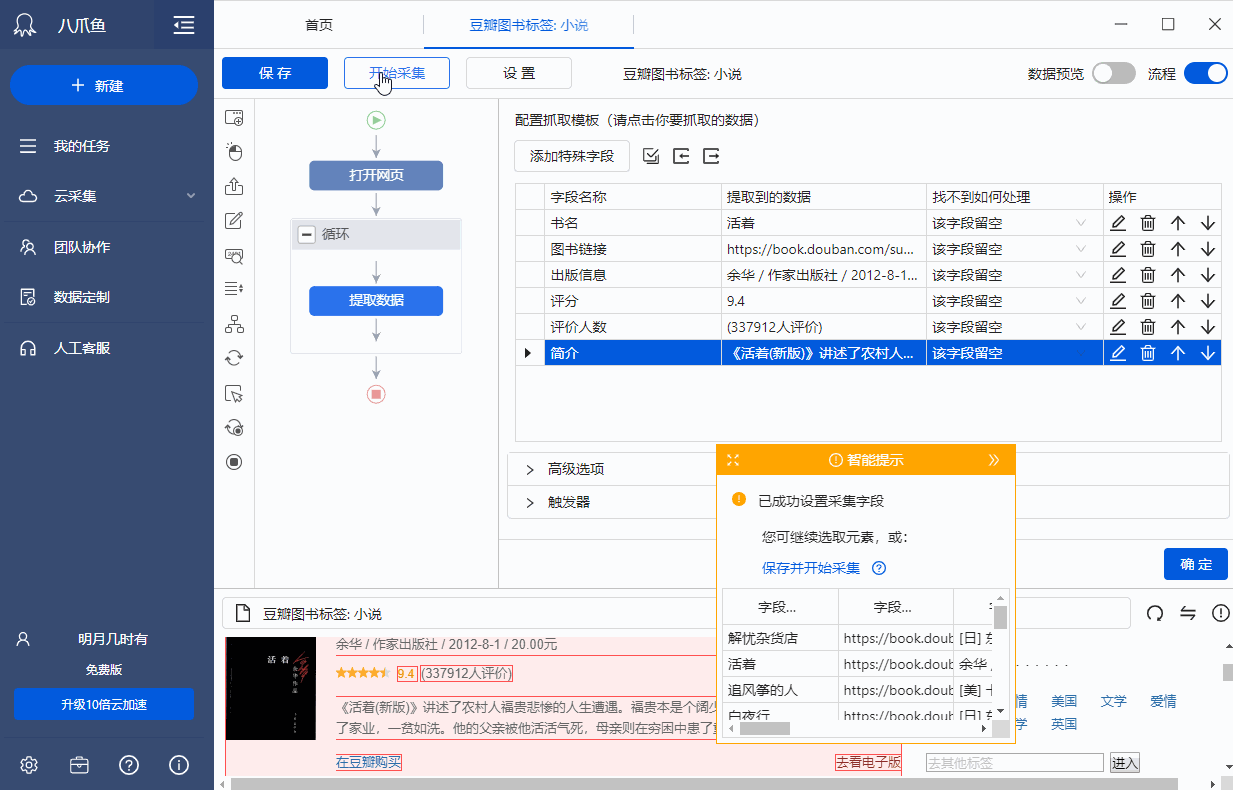Image resolution: width=1233 pixels, height=790 pixels.
Task: Click the alert icon right of browser bar
Action: (1220, 613)
